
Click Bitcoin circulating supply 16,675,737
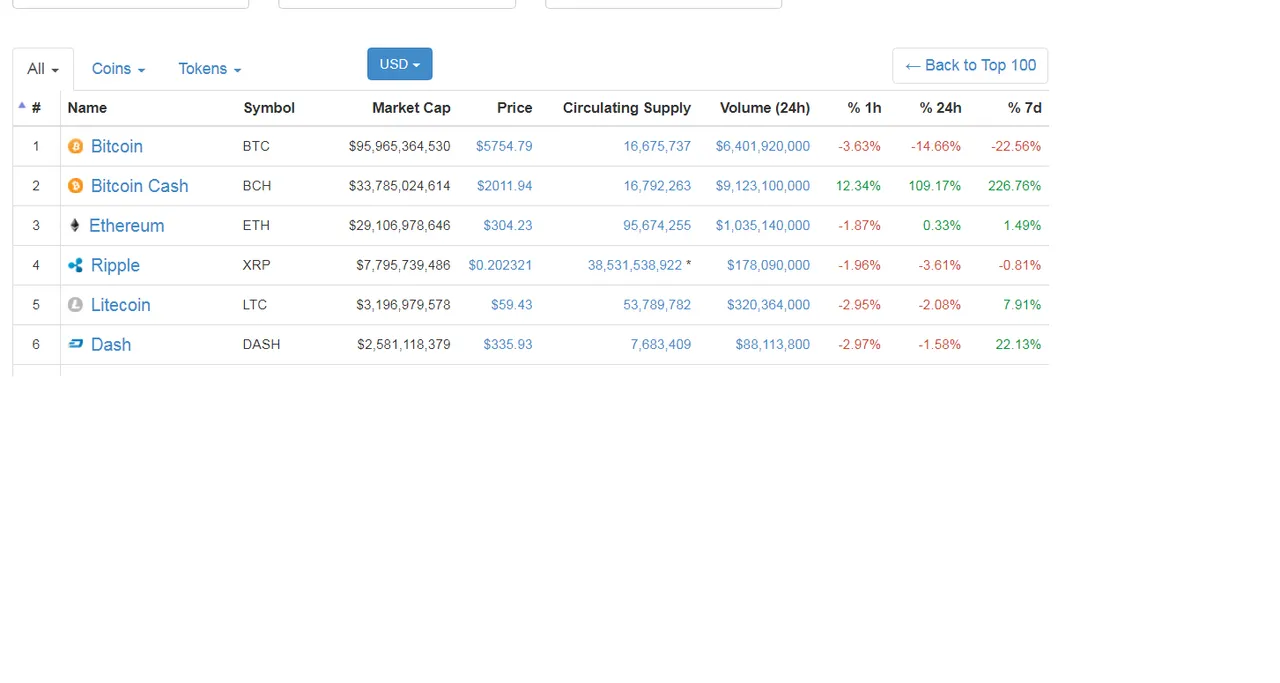click(657, 146)
